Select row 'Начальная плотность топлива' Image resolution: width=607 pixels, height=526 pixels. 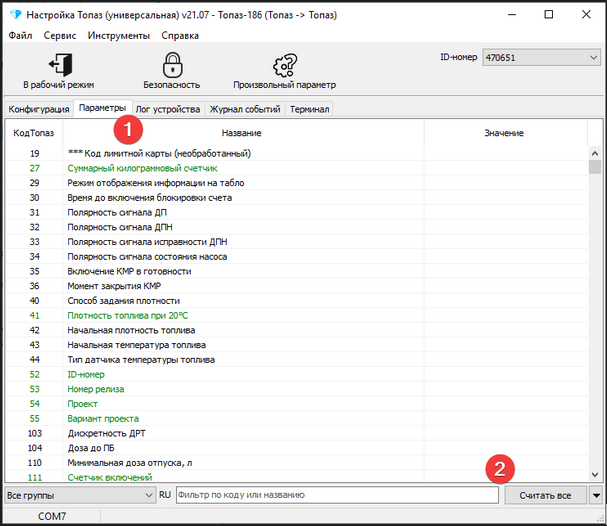point(297,330)
